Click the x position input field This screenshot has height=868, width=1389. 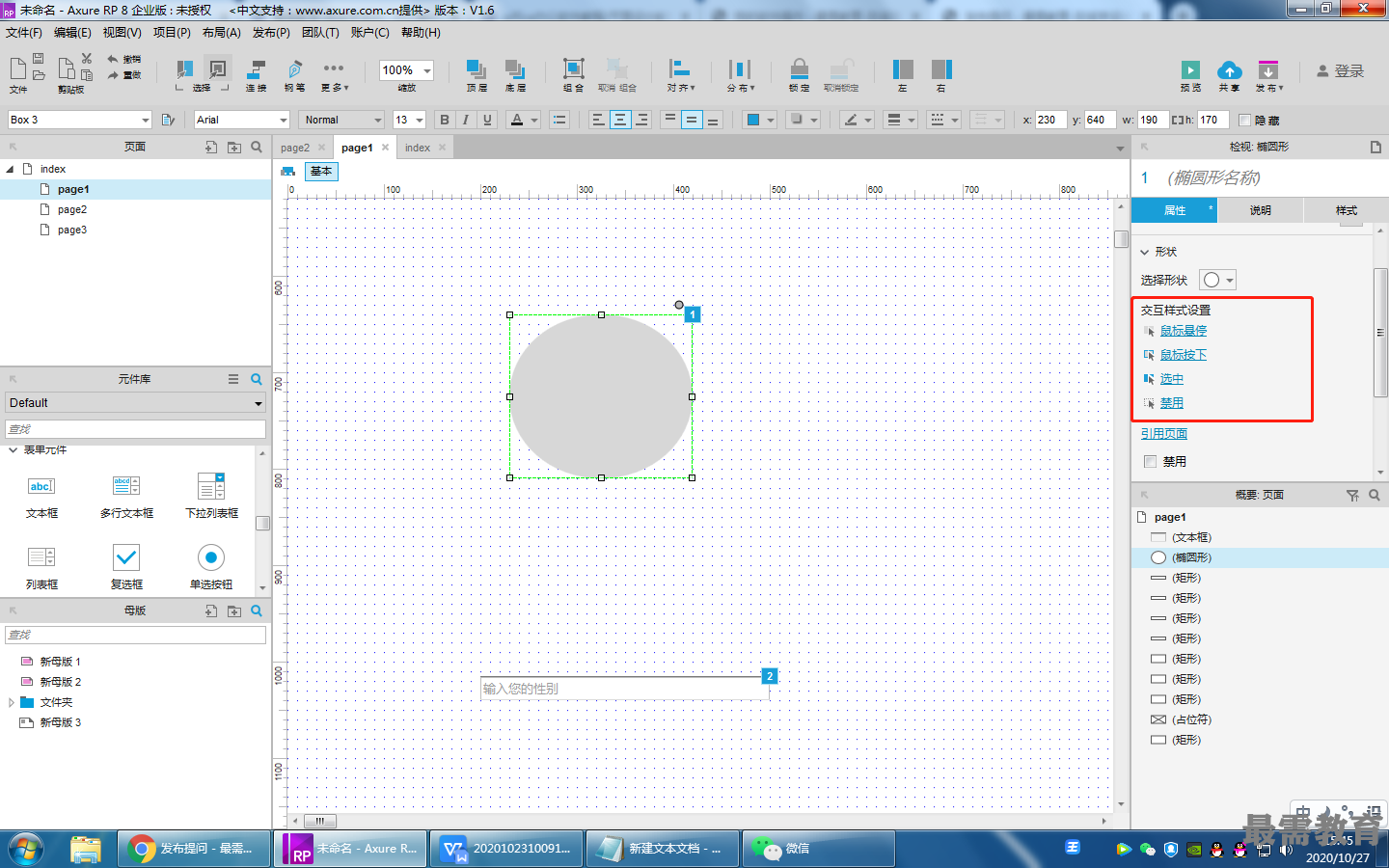tap(1050, 120)
